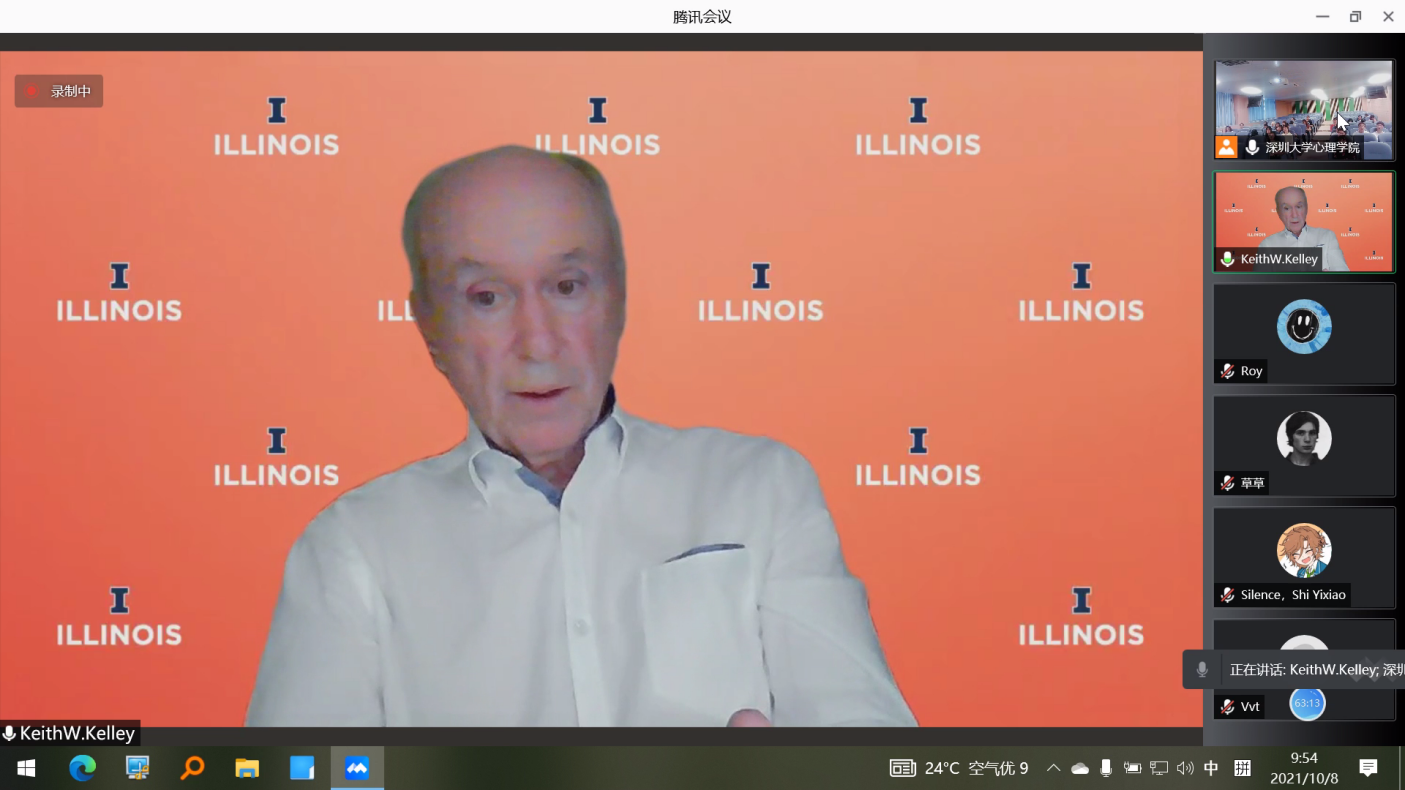Click muted microphone icon next to Roy
The height and width of the screenshot is (790, 1405).
pyautogui.click(x=1227, y=371)
